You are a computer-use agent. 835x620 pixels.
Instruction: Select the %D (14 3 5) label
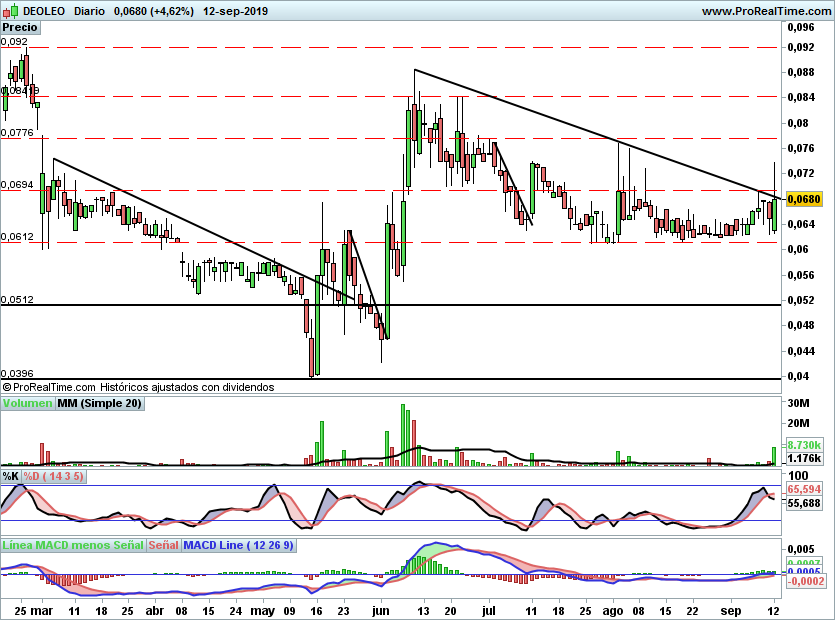(x=53, y=476)
